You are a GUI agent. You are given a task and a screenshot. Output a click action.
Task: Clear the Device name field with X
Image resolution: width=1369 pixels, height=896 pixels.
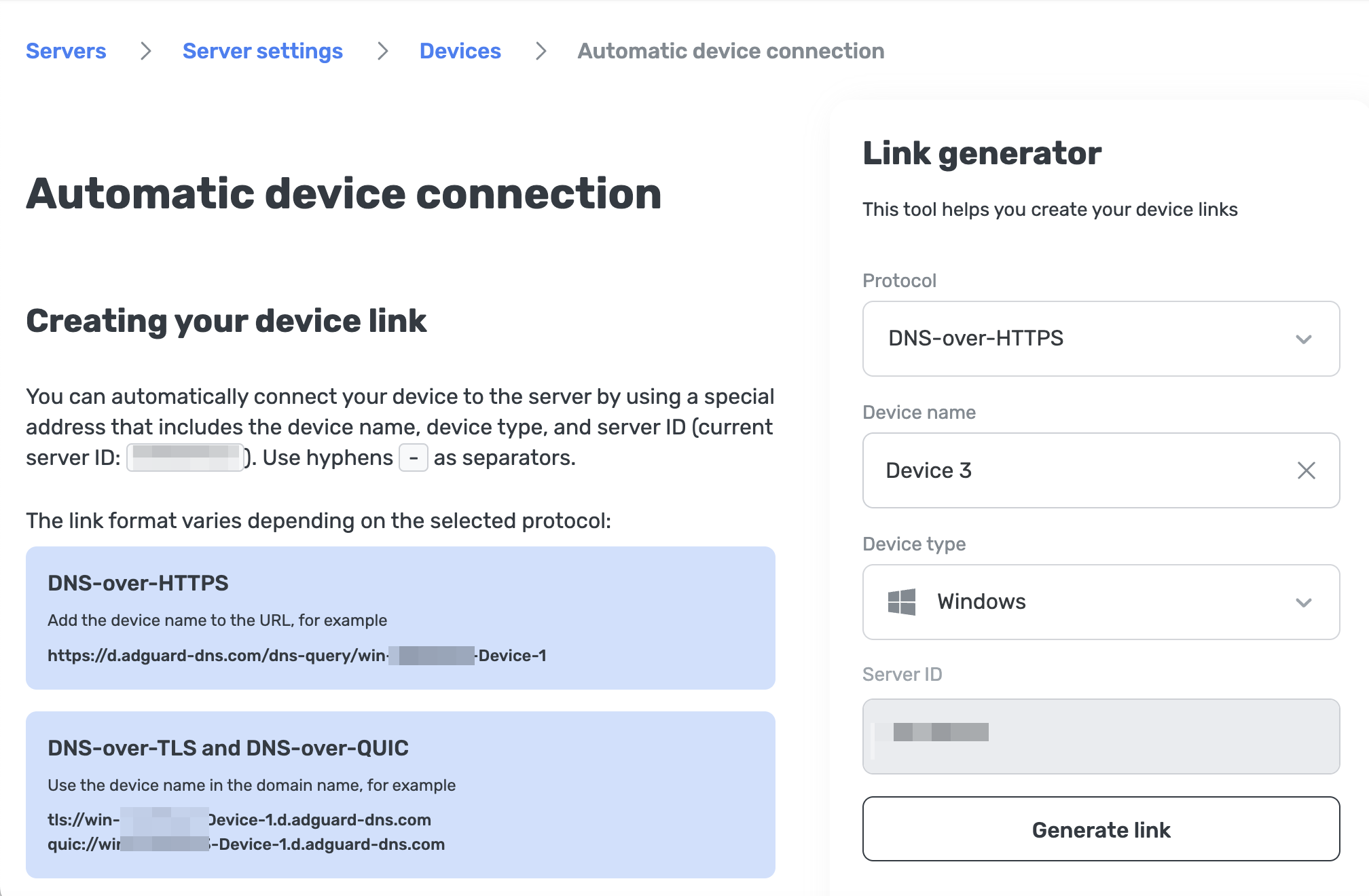click(x=1306, y=470)
